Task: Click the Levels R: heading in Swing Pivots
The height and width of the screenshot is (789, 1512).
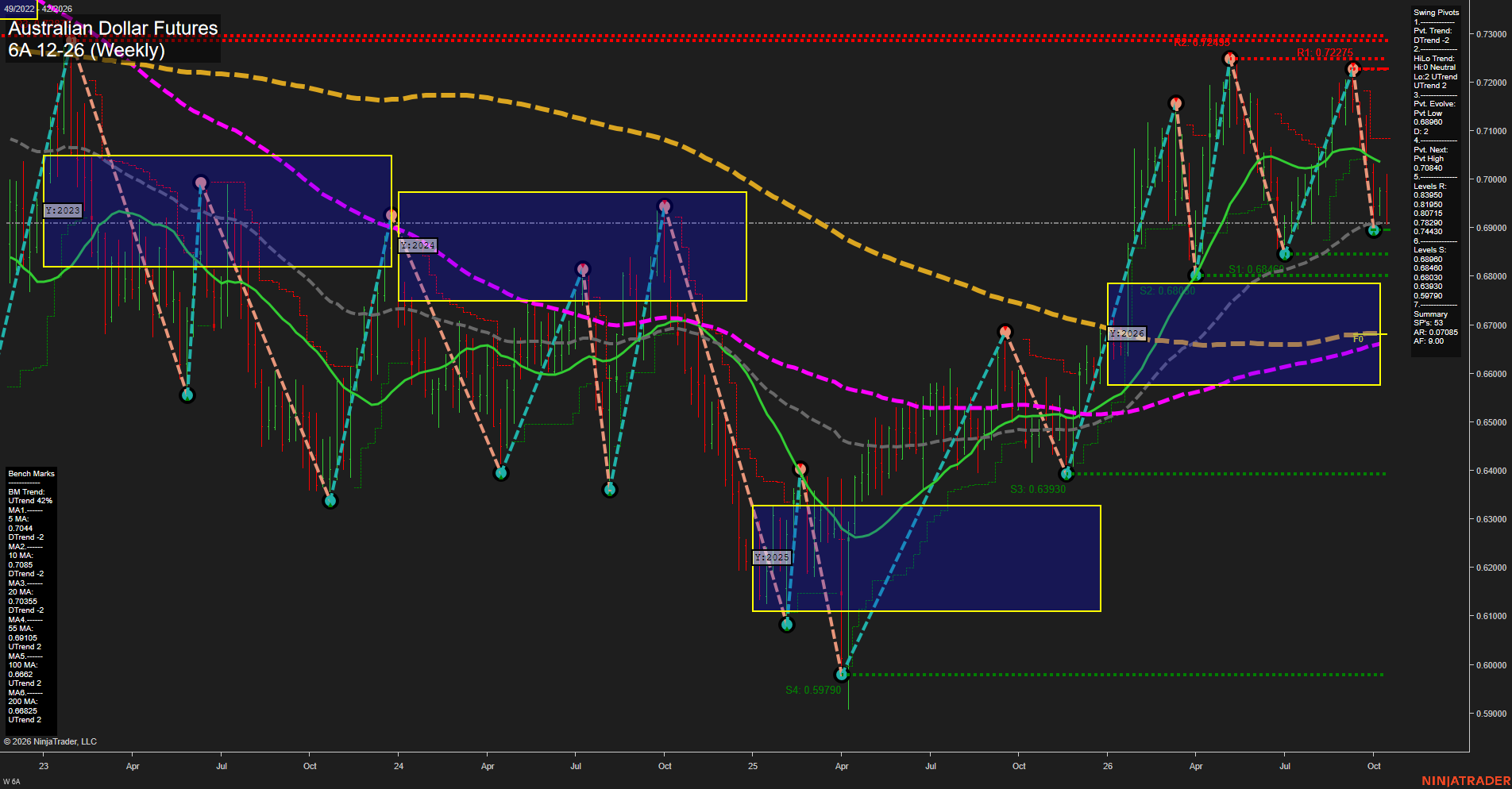Action: coord(1430,187)
